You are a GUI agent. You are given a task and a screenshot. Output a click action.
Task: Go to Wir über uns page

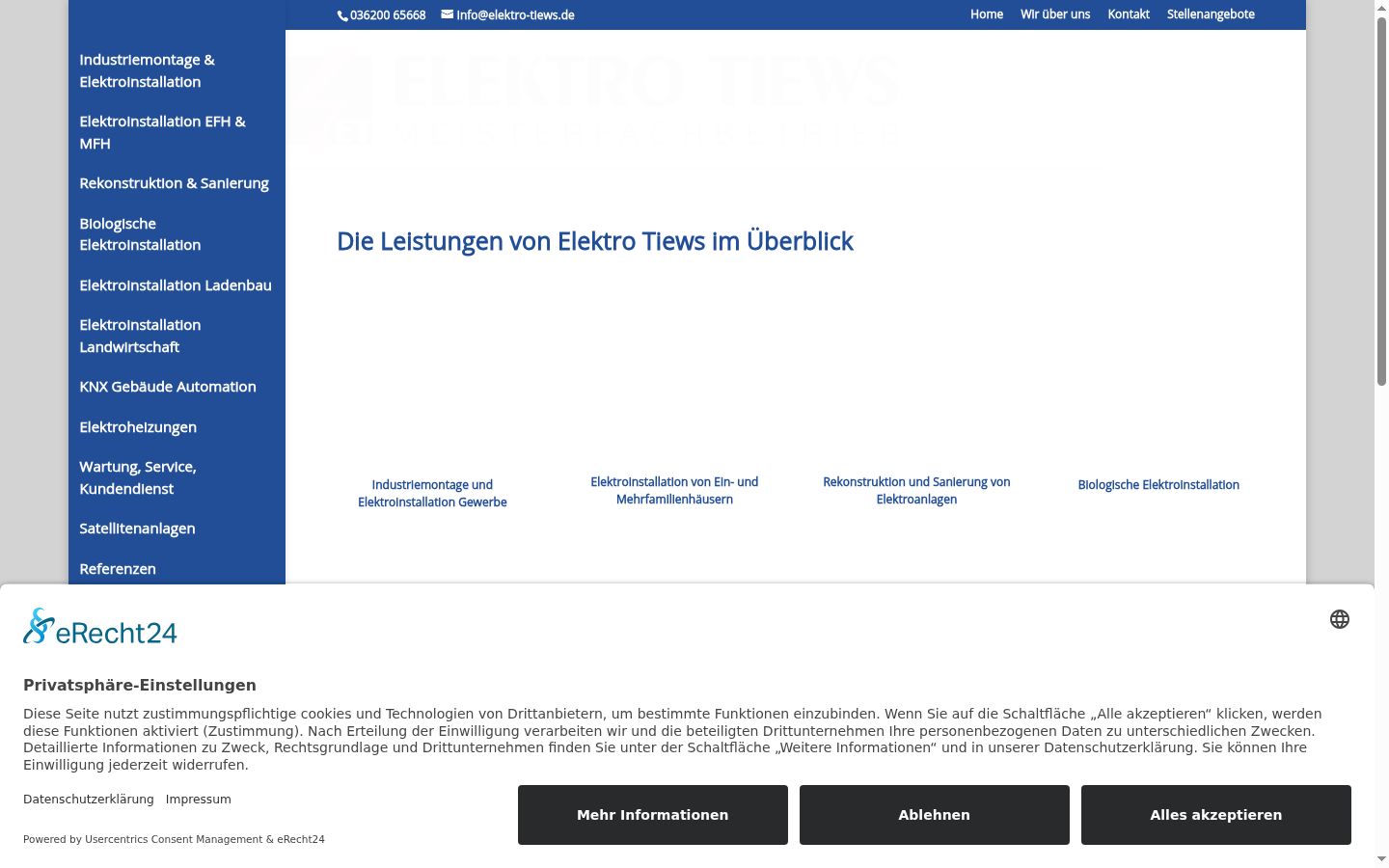1055,14
